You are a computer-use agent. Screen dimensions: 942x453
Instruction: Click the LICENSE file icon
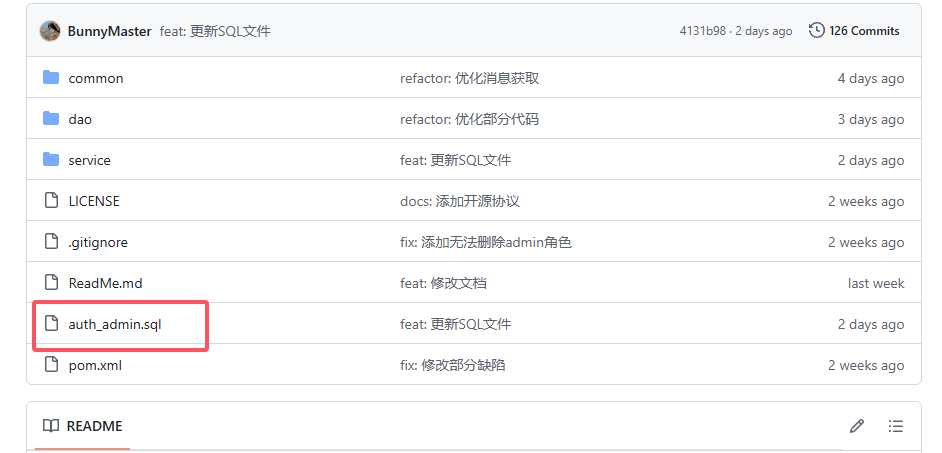[52, 200]
